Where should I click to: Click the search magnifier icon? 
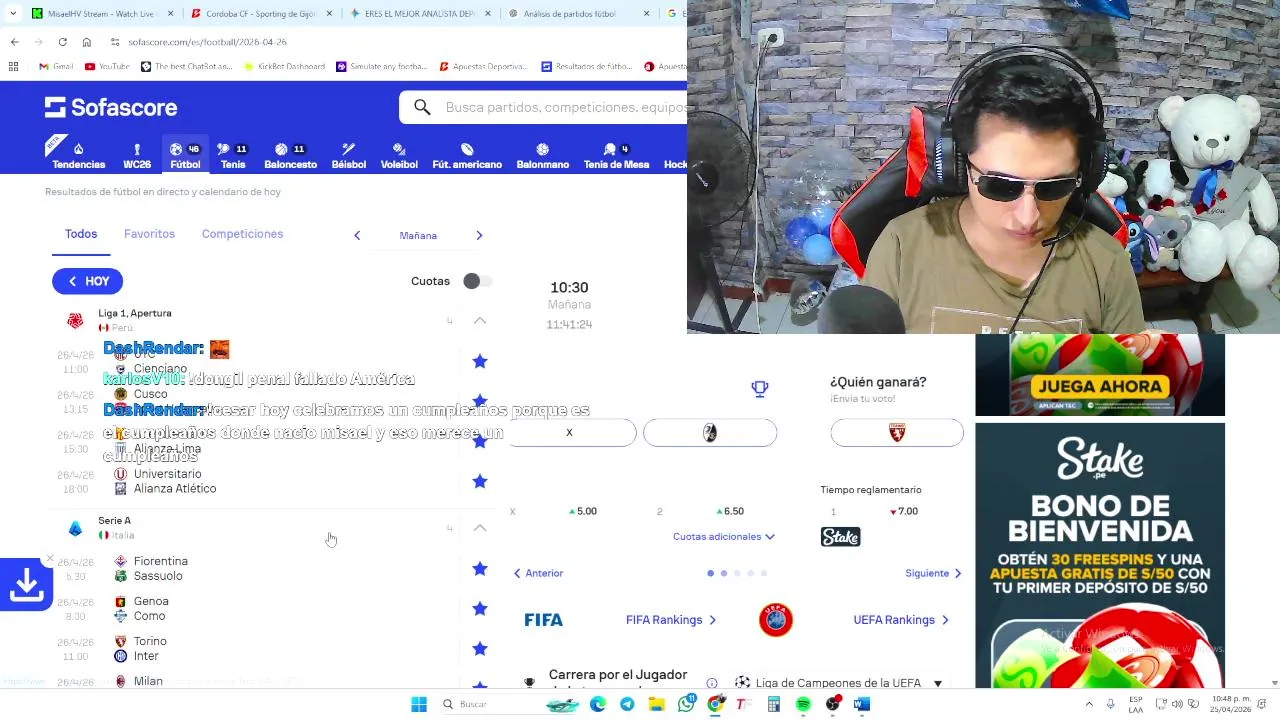[x=422, y=107]
